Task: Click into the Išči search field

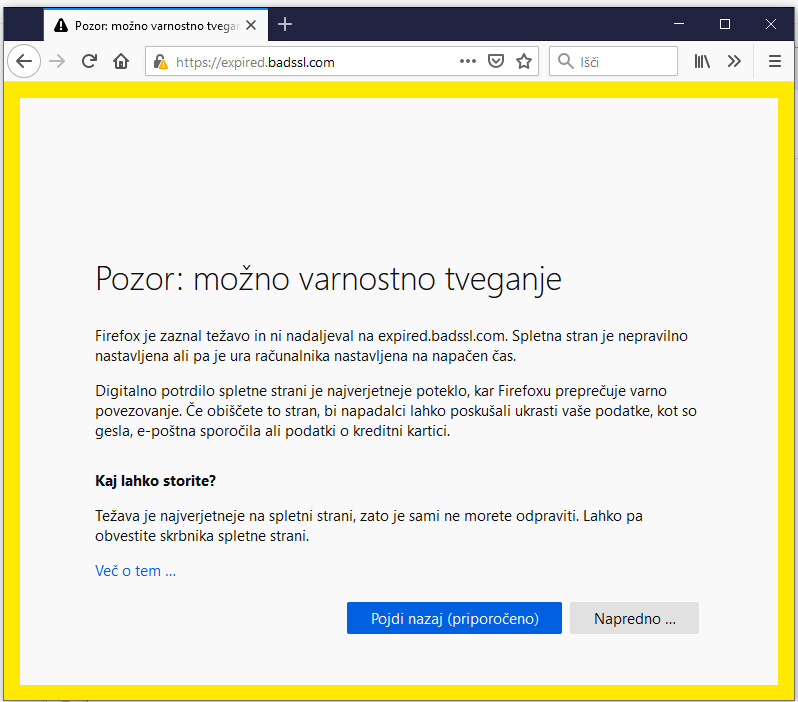Action: tap(613, 62)
